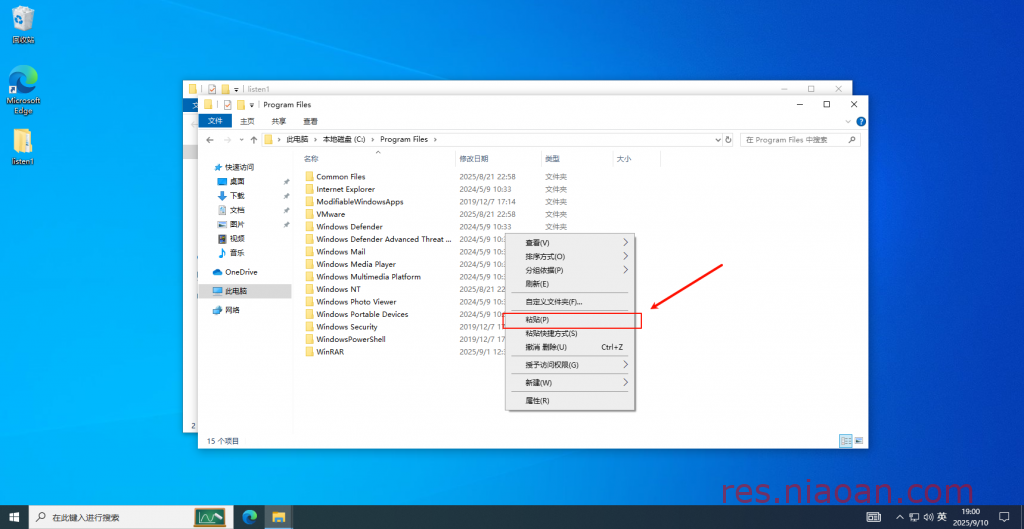Open the 新建(W) context submenu
Viewport: 1024px width, 529px height.
(x=569, y=382)
